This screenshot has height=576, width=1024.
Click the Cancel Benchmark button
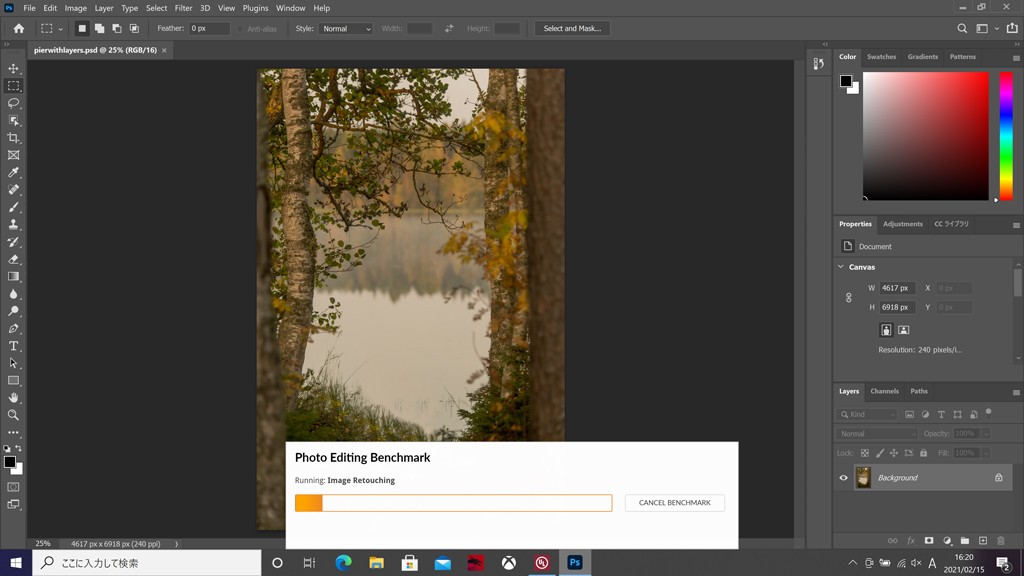pyautogui.click(x=674, y=503)
